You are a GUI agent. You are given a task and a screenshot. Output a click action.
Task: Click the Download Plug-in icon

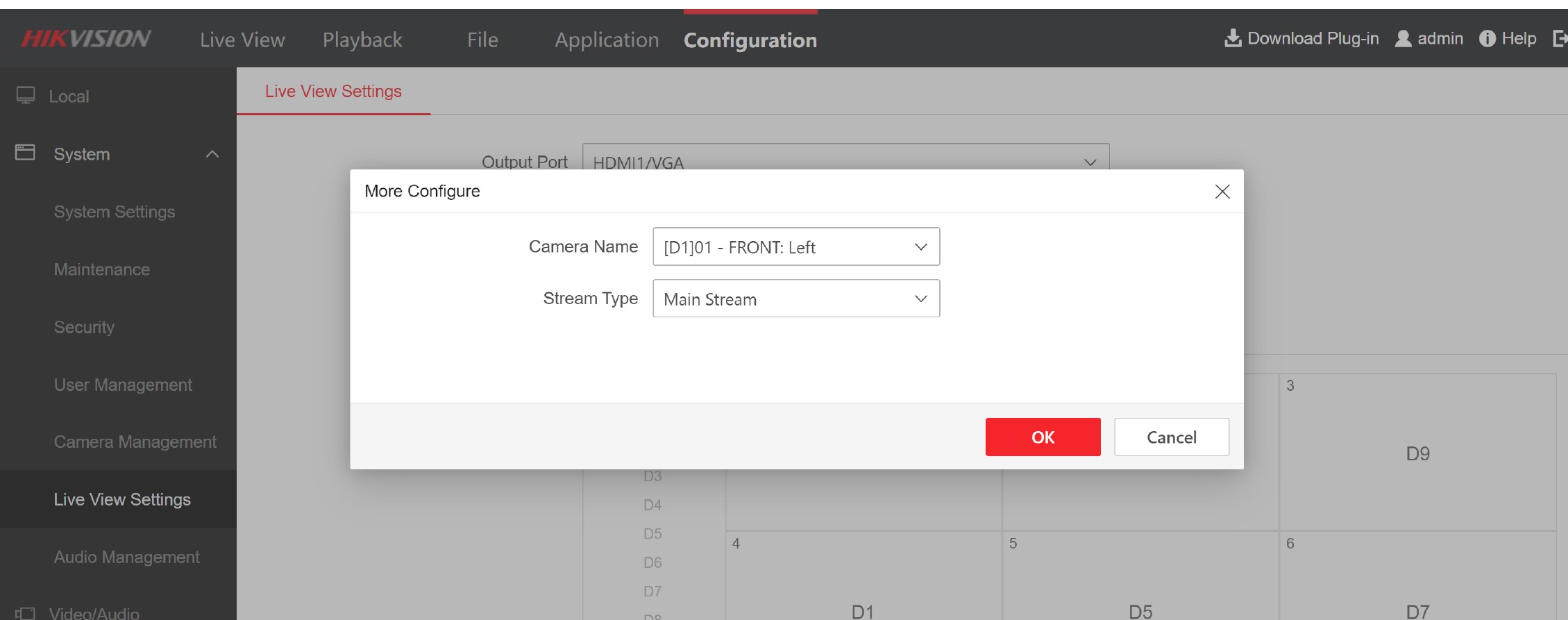pos(1233,38)
